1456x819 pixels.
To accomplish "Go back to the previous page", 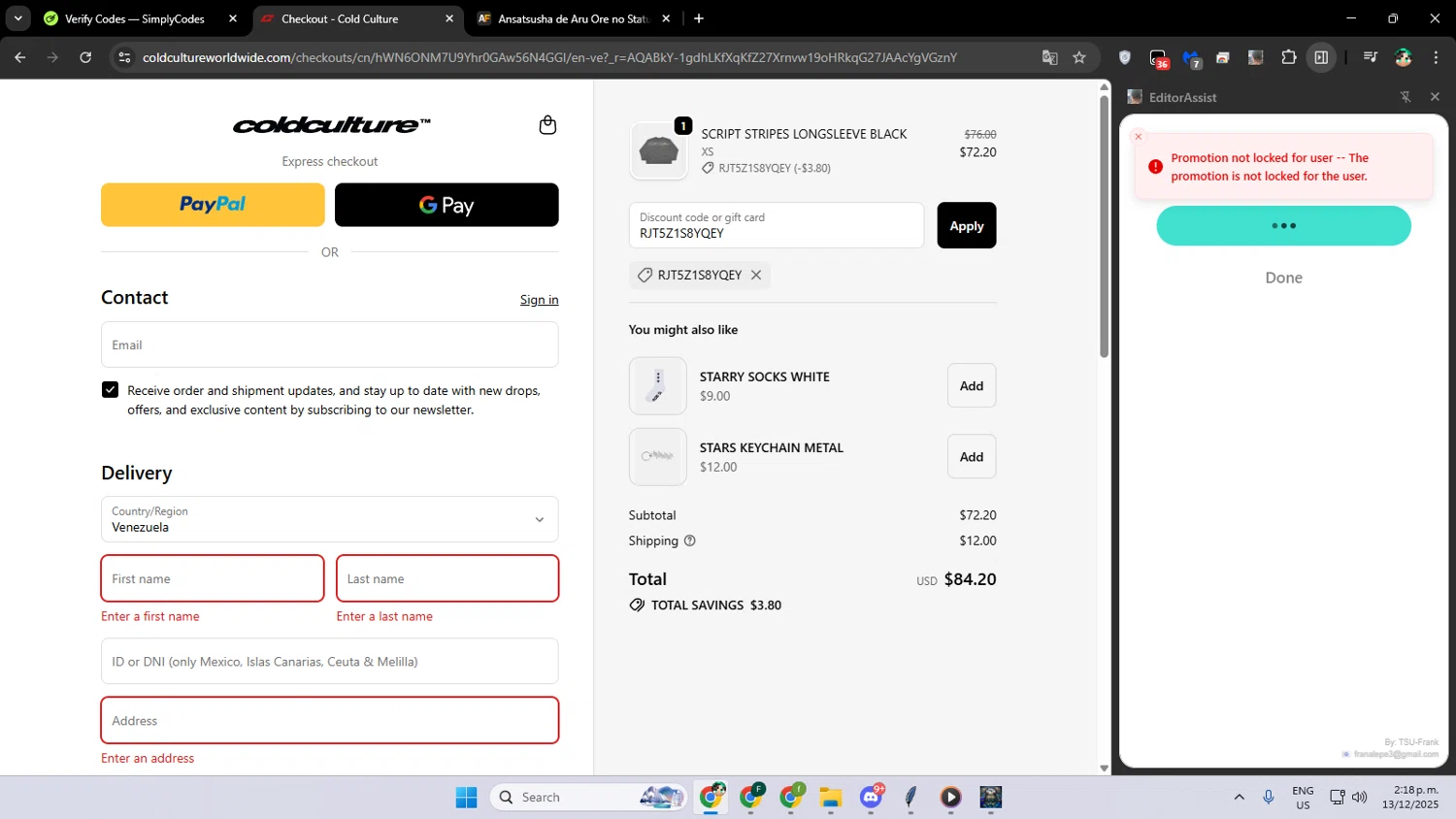I will click(x=20, y=57).
